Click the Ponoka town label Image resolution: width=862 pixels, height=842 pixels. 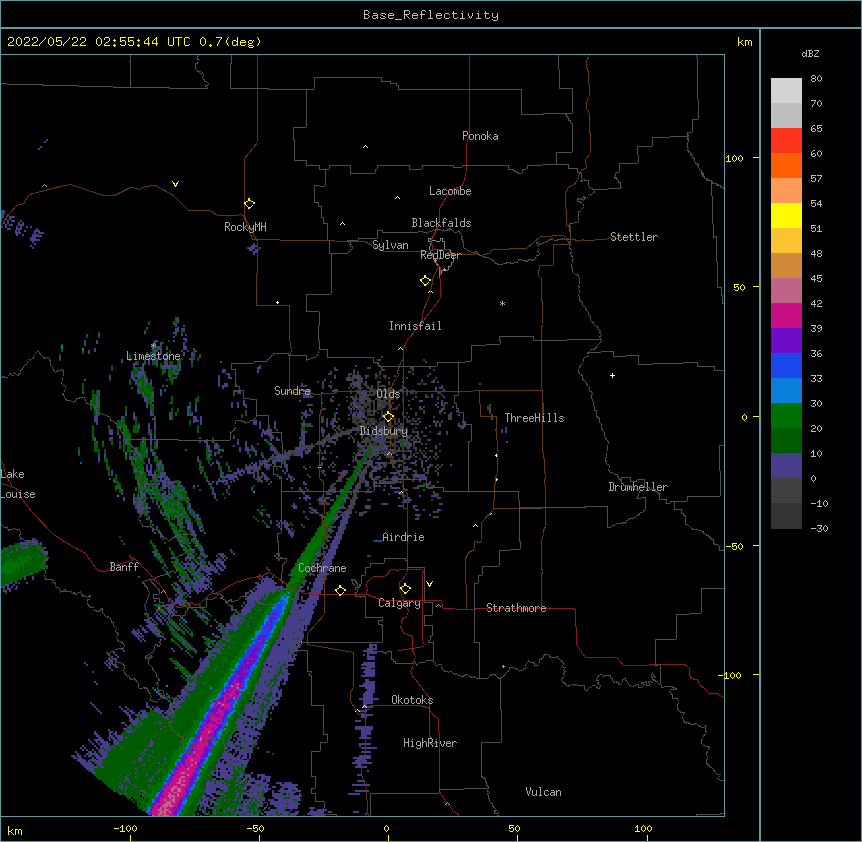pos(480,136)
